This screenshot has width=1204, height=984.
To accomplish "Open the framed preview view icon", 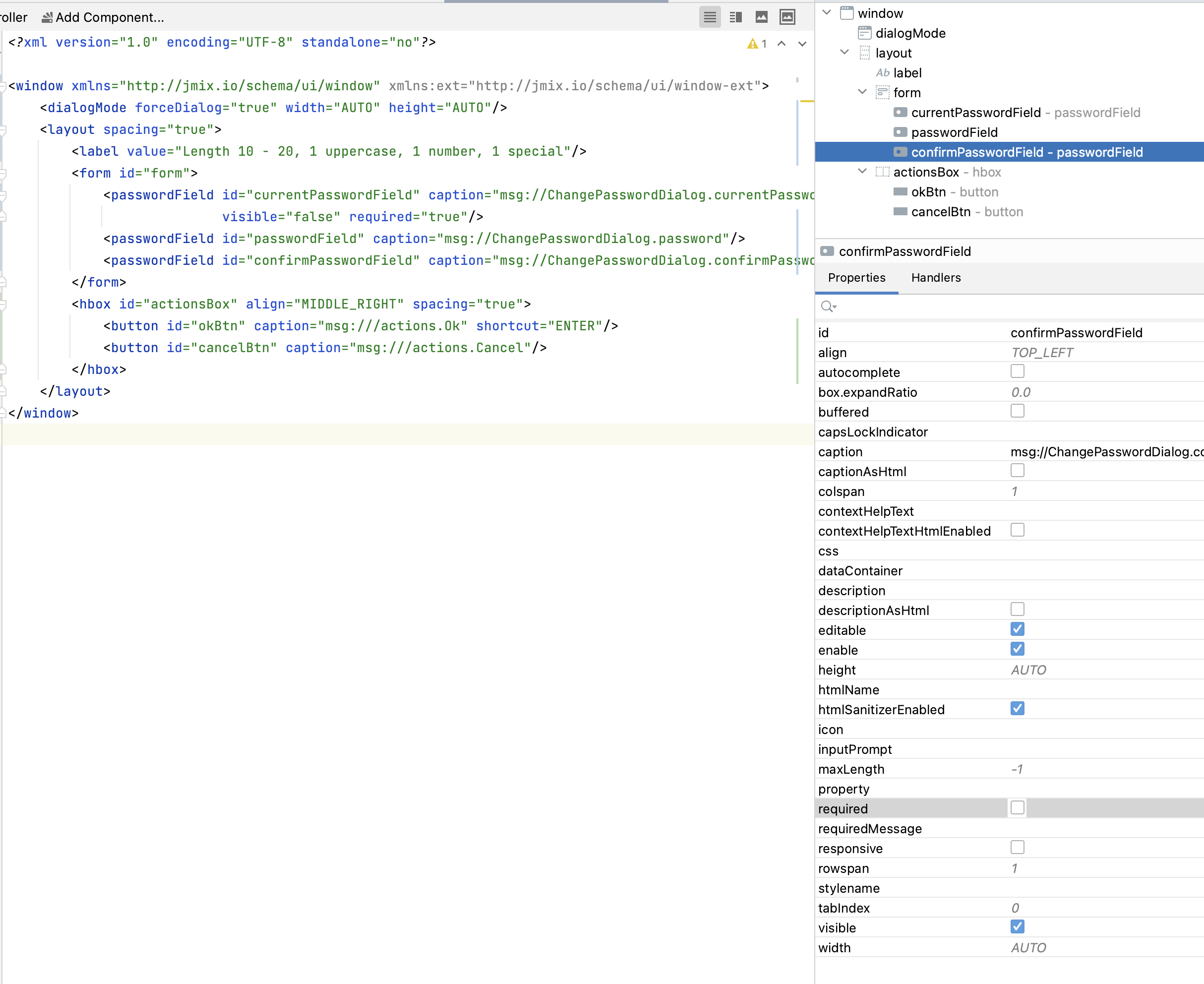I will point(787,17).
